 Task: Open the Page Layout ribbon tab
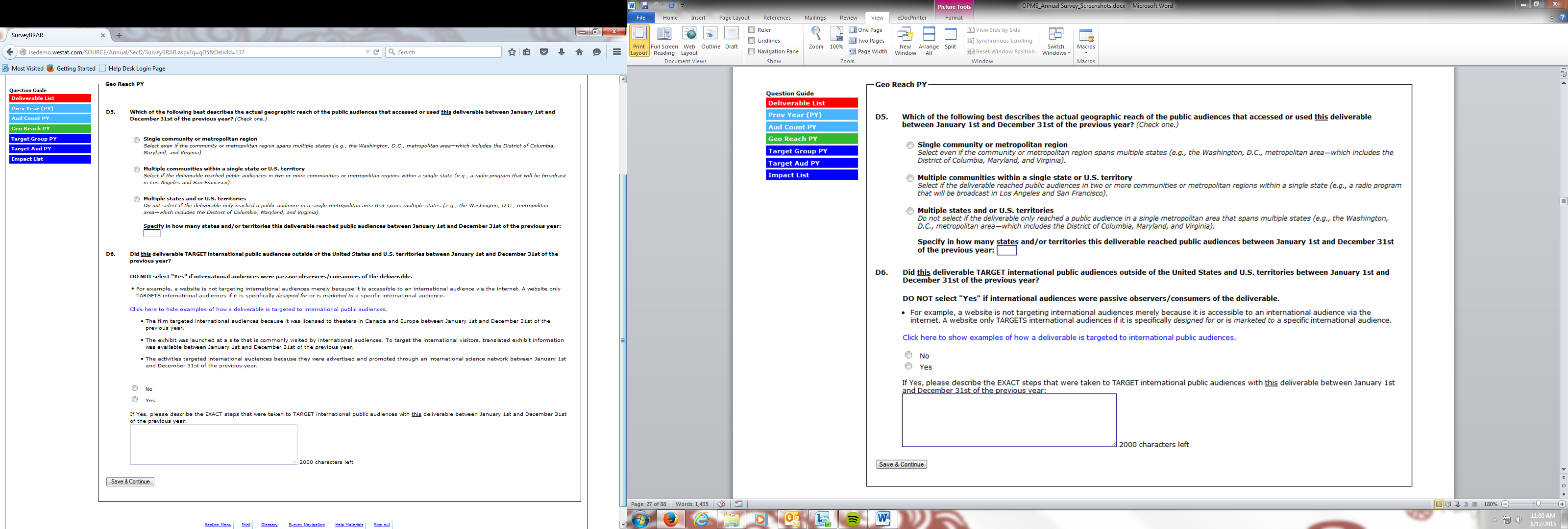coord(734,18)
